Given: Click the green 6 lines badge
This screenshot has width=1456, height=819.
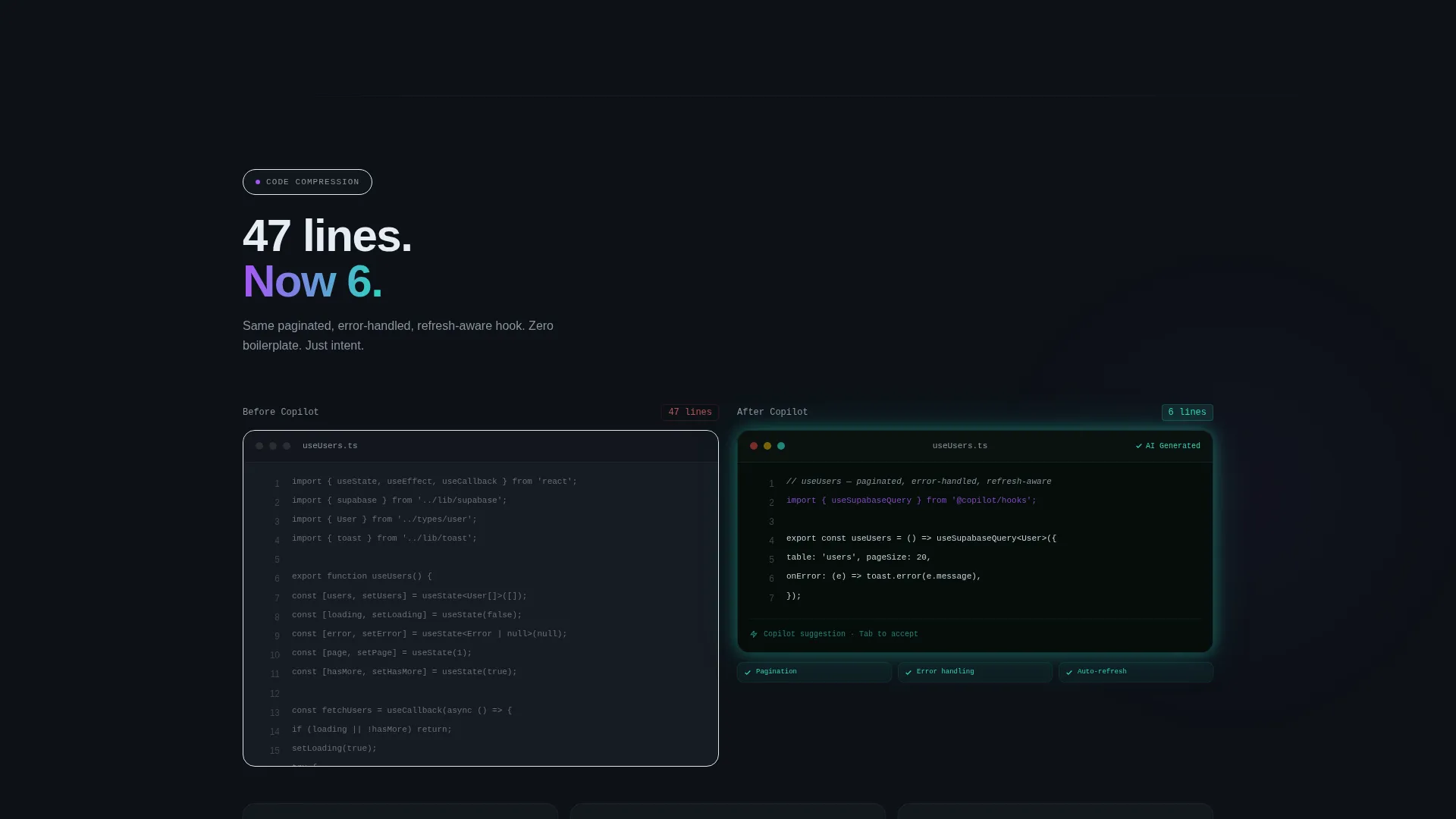Looking at the screenshot, I should 1187,413.
